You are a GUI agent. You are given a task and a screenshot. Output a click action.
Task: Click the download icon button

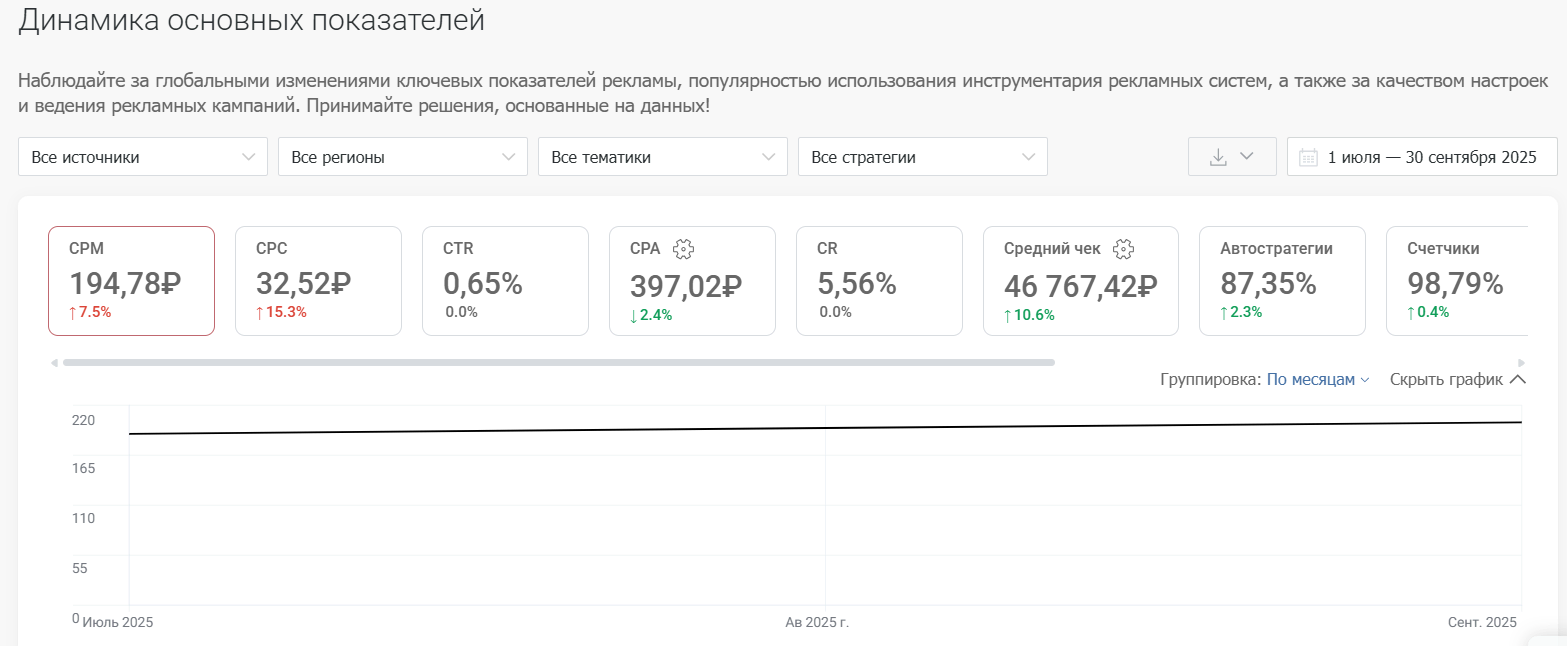click(1218, 157)
